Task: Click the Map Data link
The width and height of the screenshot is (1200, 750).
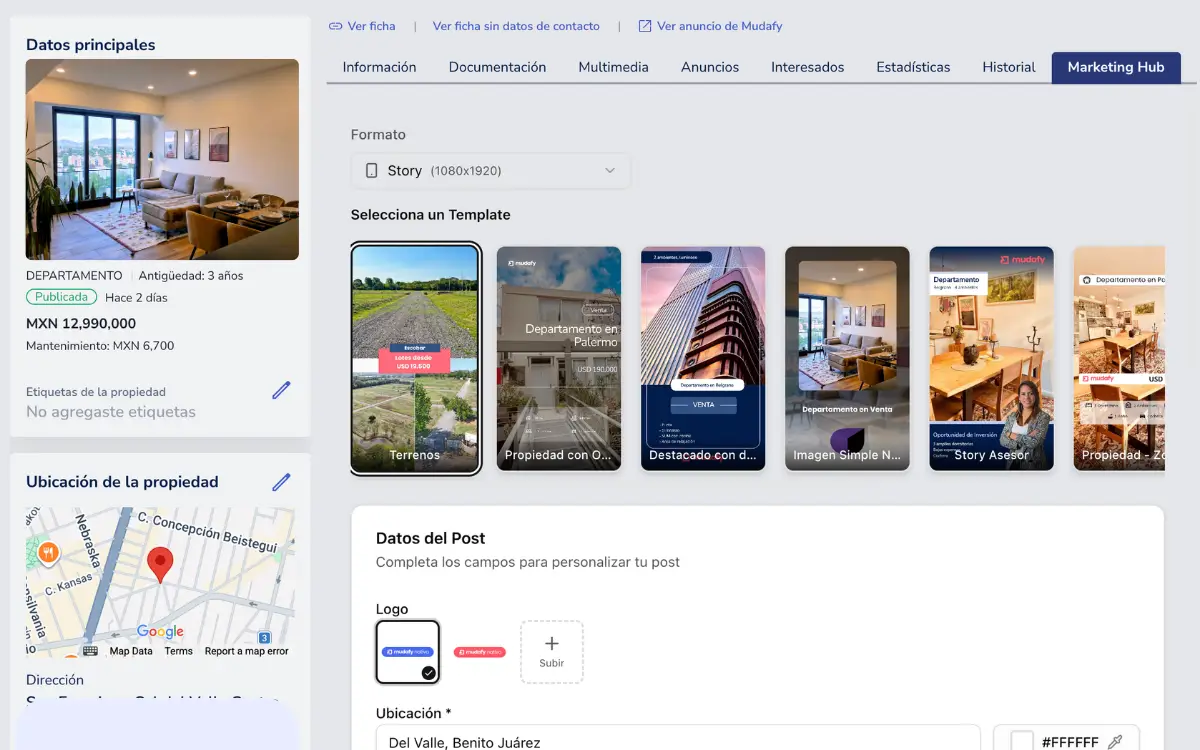Action: [x=131, y=651]
